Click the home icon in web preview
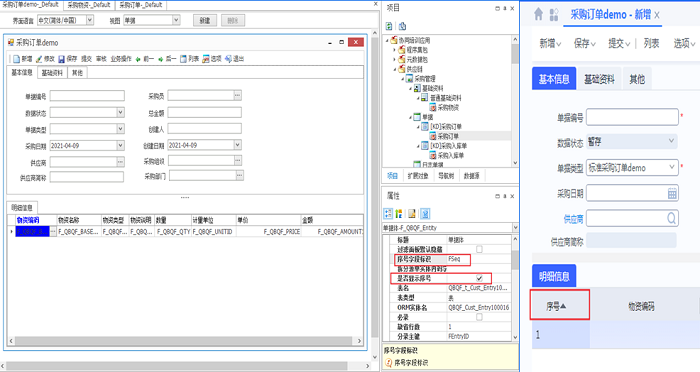The image size is (700, 372). tap(538, 14)
